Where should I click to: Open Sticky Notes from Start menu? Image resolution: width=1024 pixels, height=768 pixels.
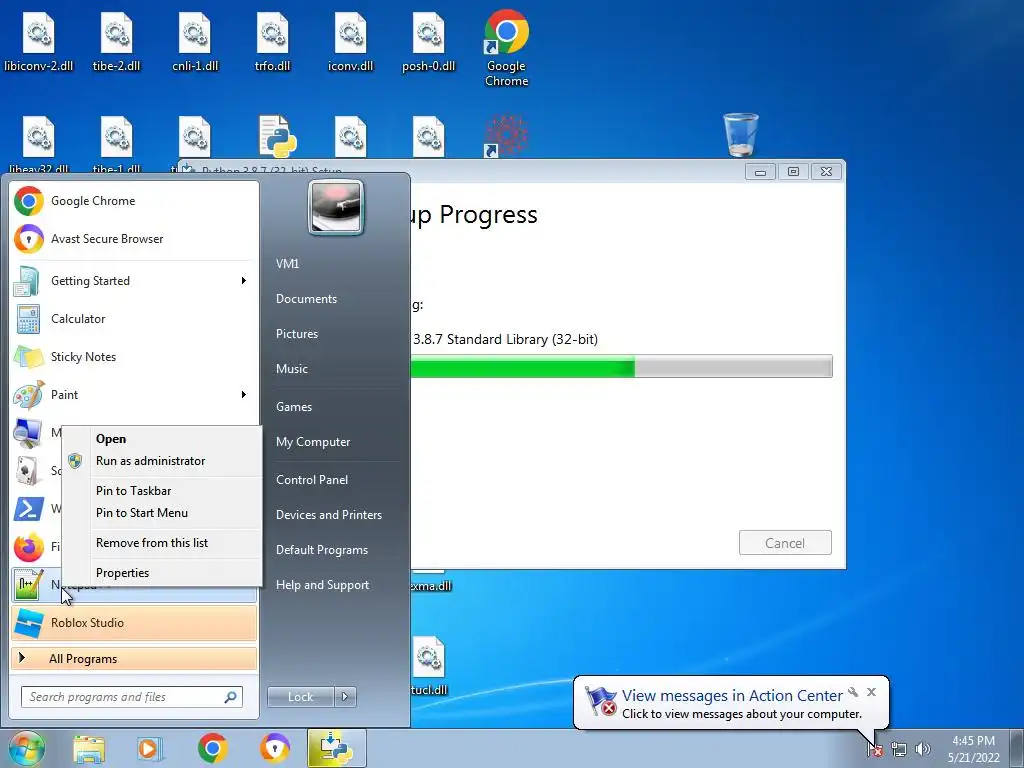coord(134,357)
